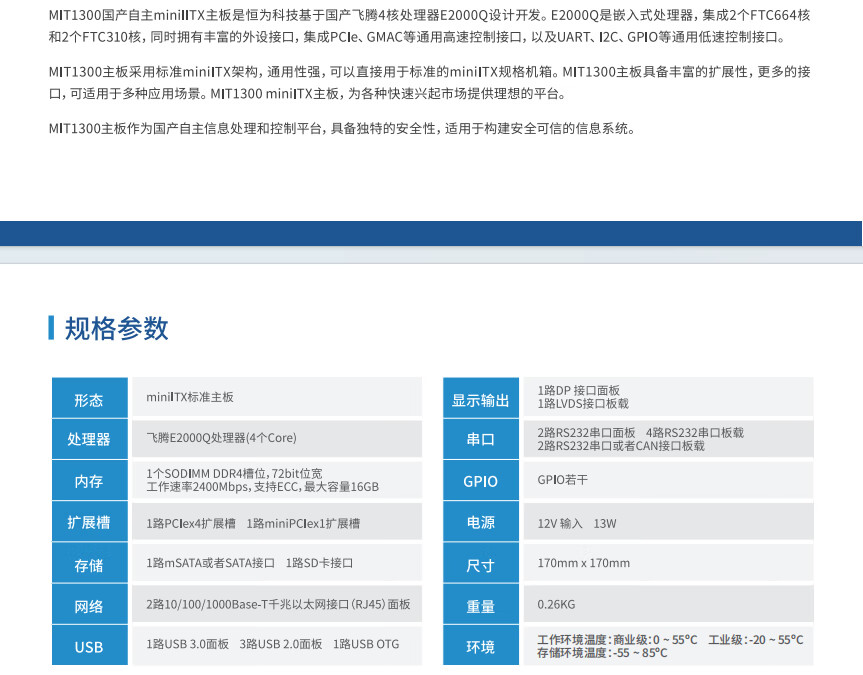Click the 1路DP 接口面板 text
The image size is (863, 675).
[578, 390]
